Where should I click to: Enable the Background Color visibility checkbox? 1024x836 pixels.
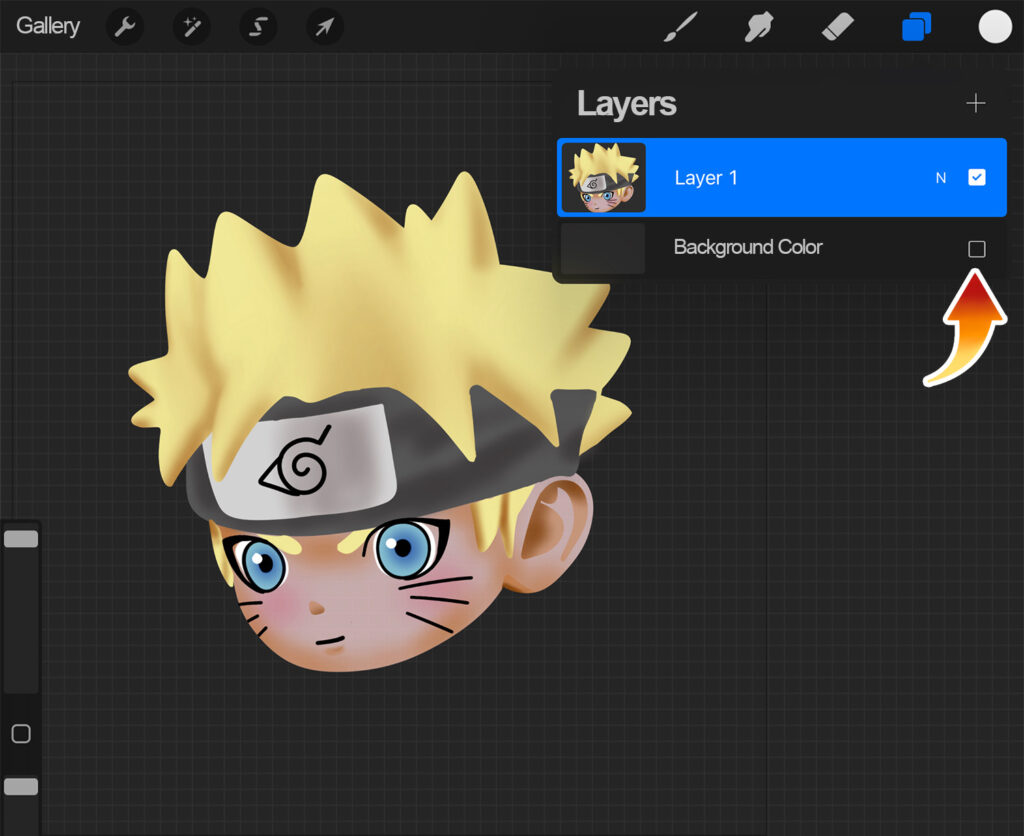pos(976,249)
